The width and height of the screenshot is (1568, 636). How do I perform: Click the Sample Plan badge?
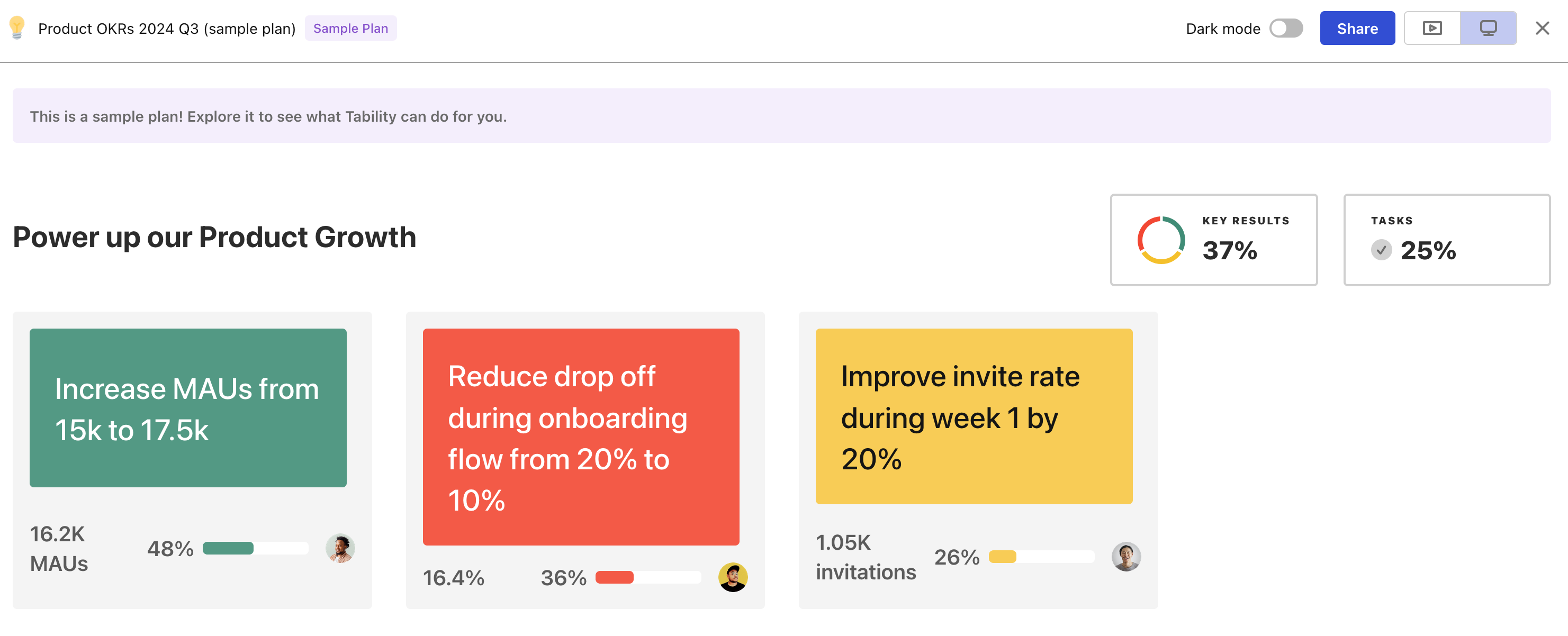point(350,28)
